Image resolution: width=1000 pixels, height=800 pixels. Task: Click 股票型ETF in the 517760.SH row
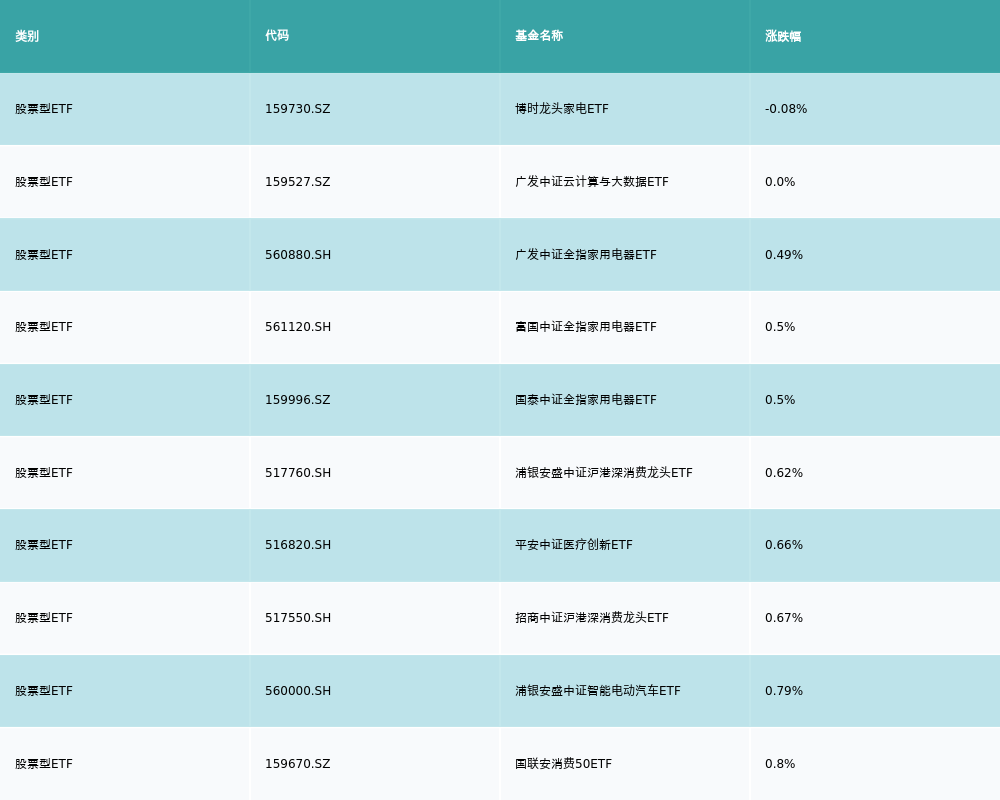coord(44,473)
